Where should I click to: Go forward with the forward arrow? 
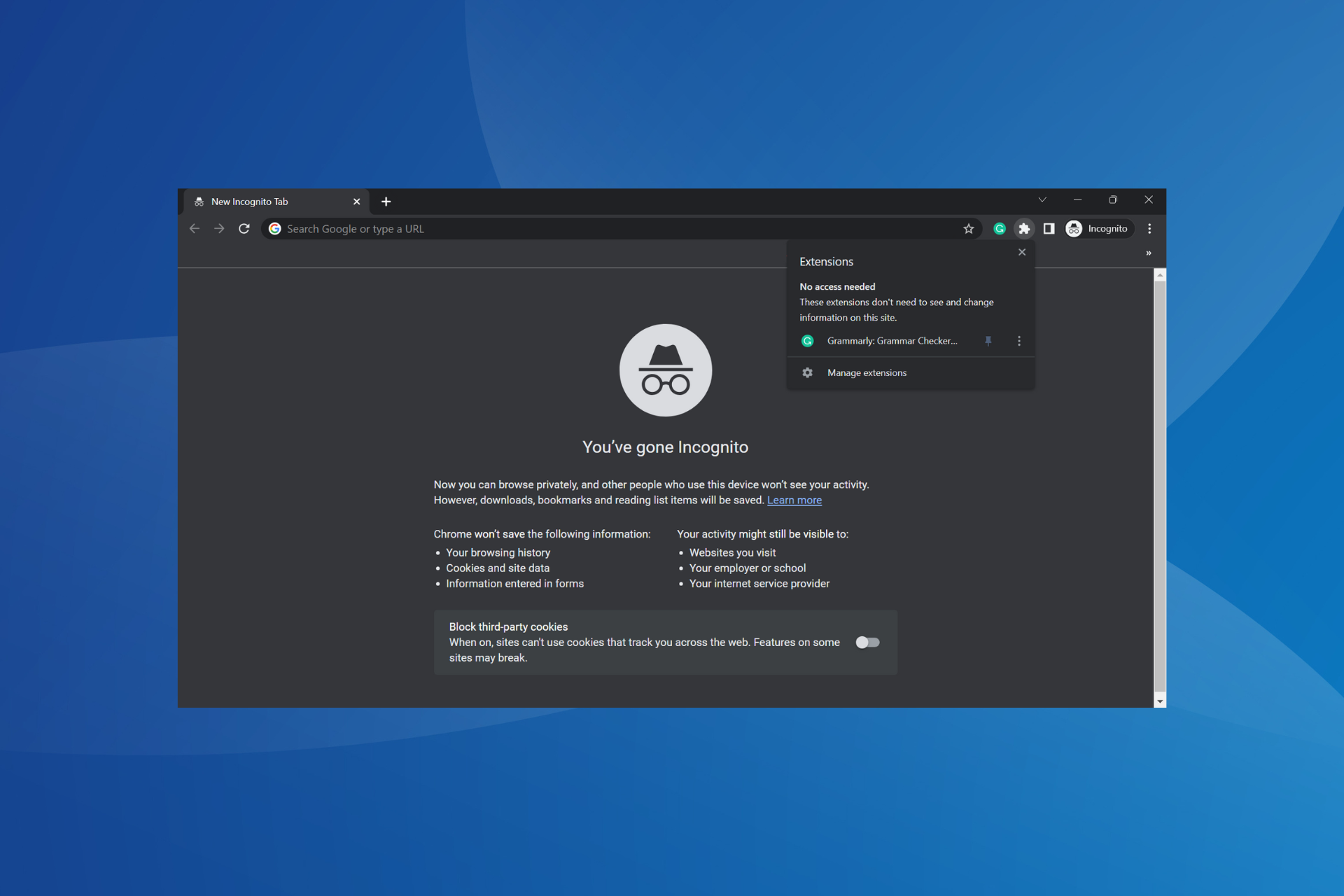coord(219,229)
